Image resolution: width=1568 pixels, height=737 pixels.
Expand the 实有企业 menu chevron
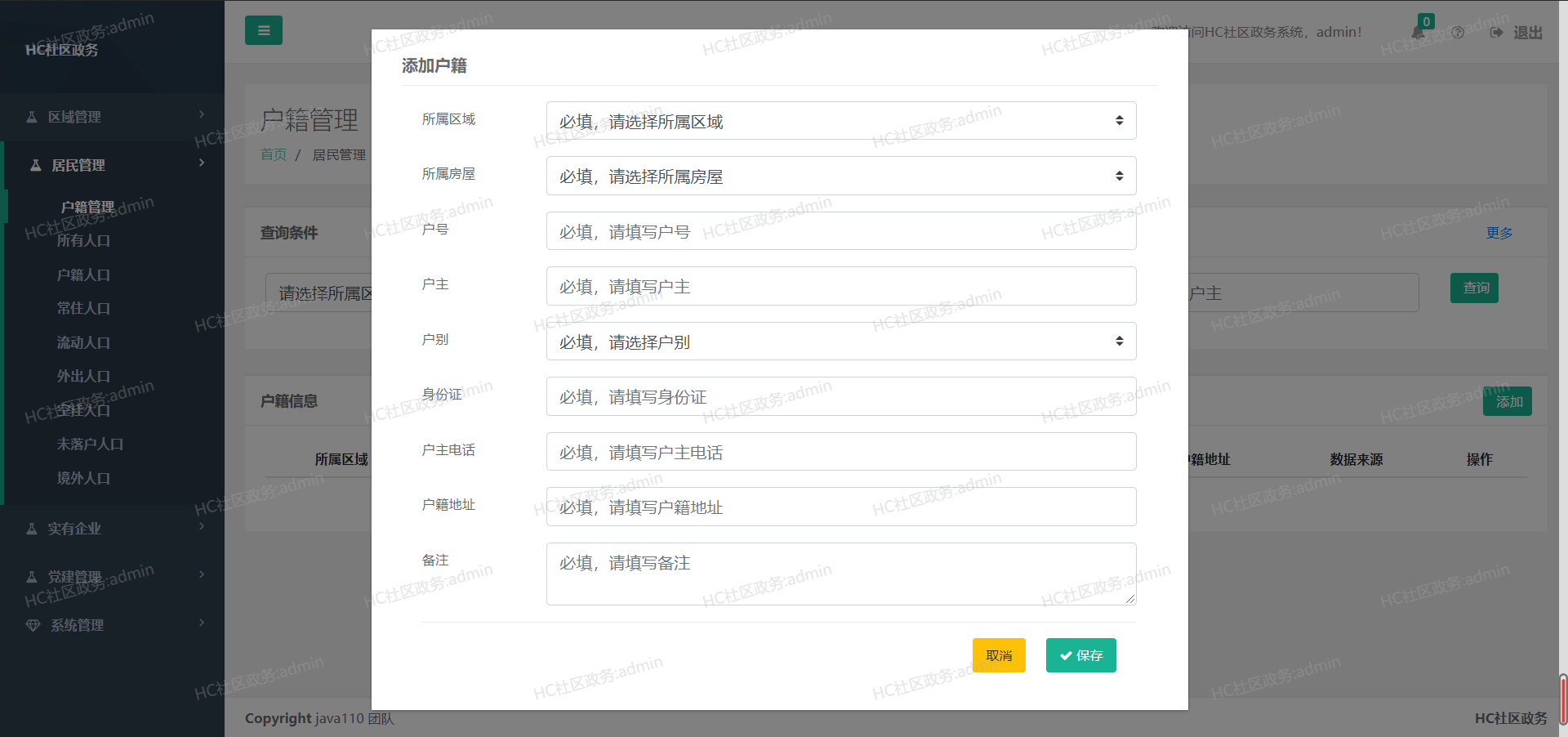(202, 526)
